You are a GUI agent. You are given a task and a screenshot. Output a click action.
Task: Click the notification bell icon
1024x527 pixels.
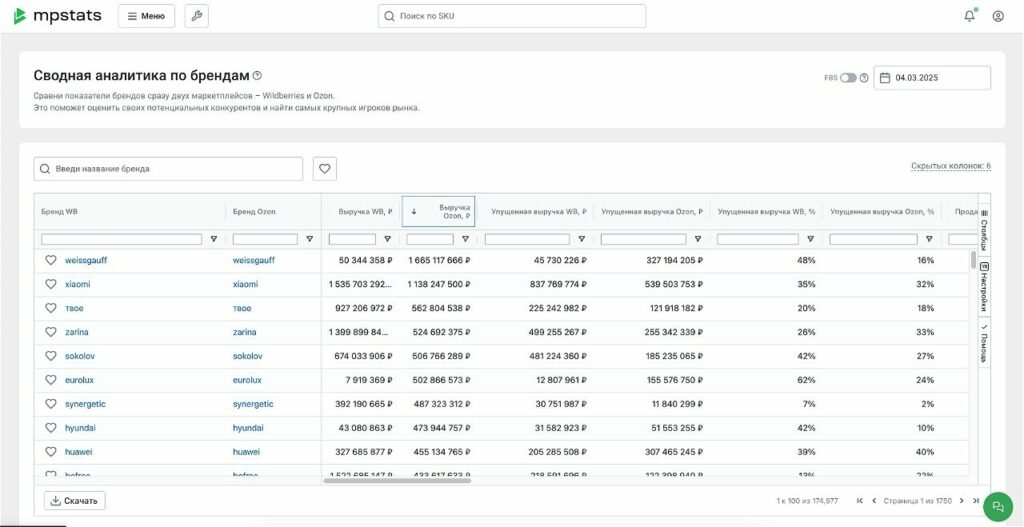pos(969,16)
